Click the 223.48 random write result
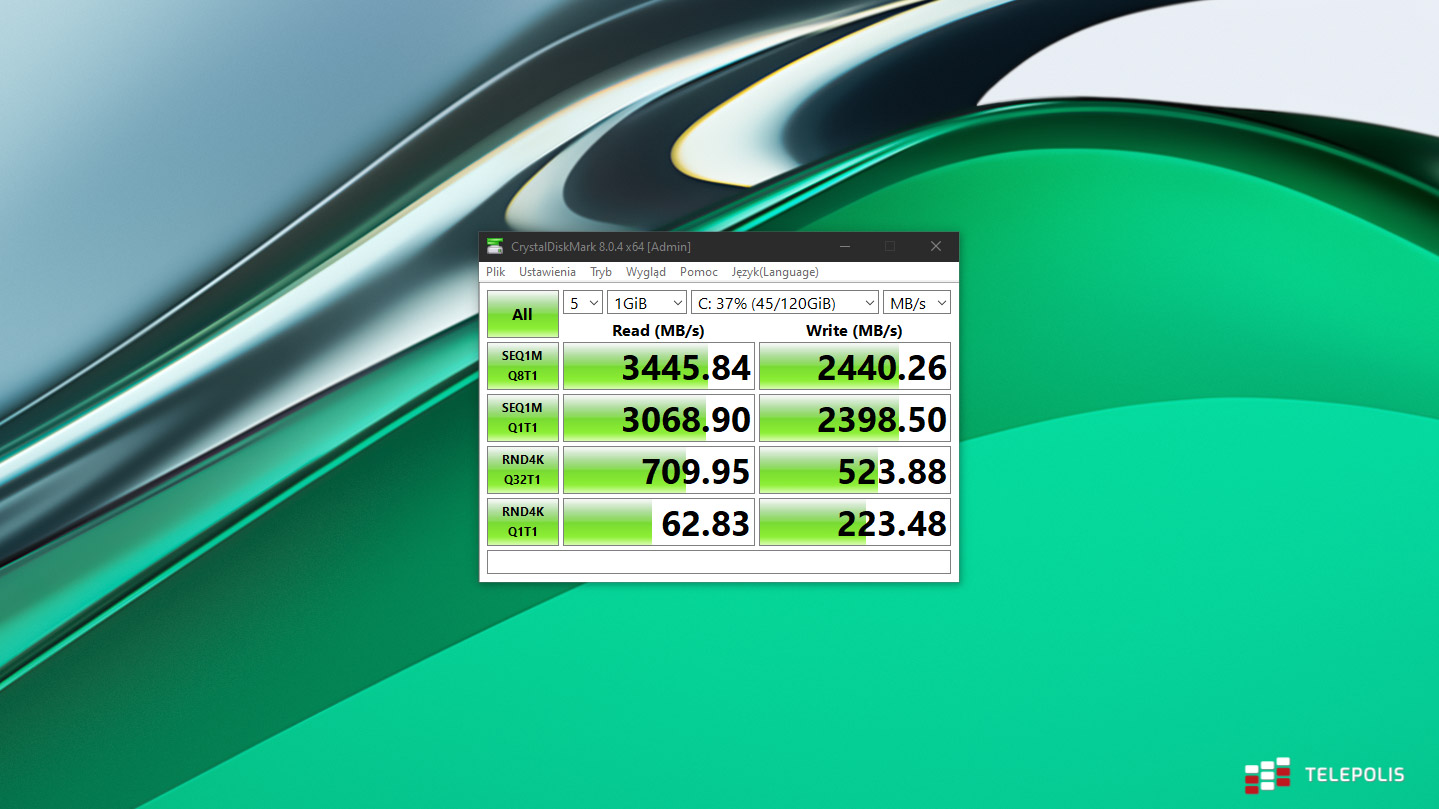The image size is (1439, 809). 854,522
